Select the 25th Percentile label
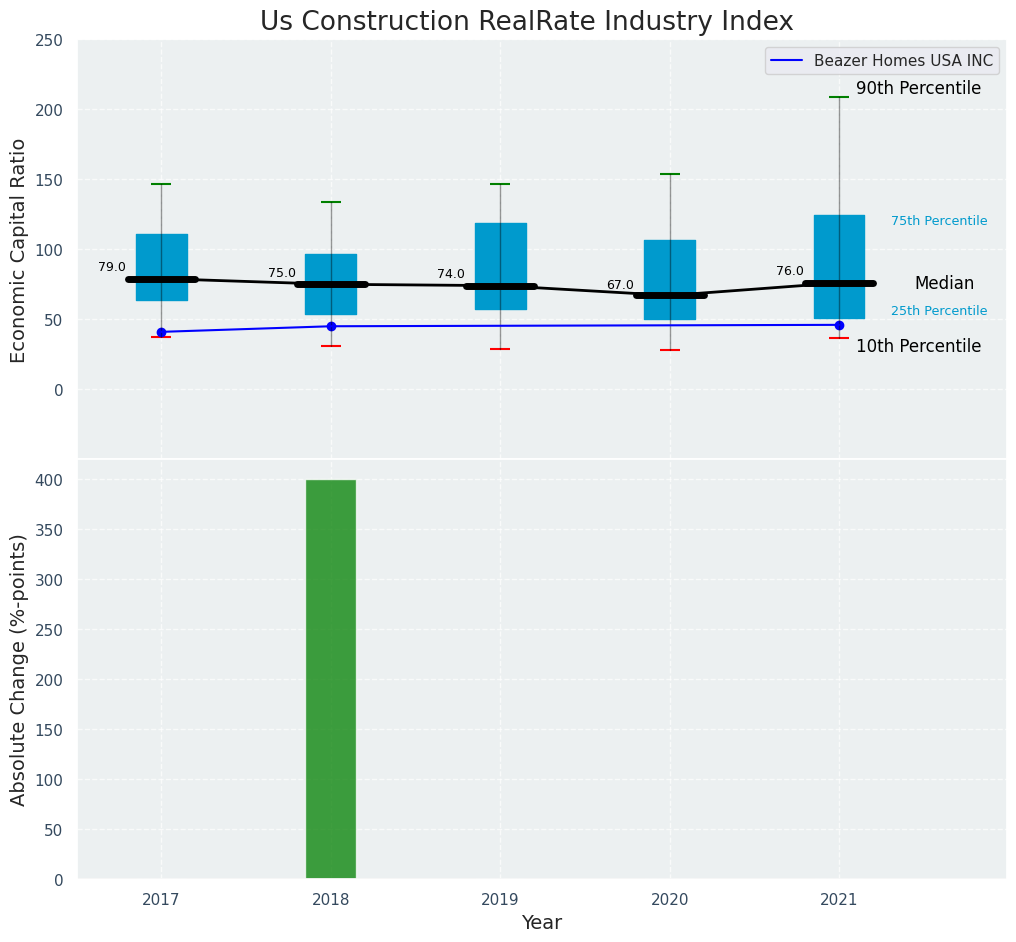 [938, 311]
